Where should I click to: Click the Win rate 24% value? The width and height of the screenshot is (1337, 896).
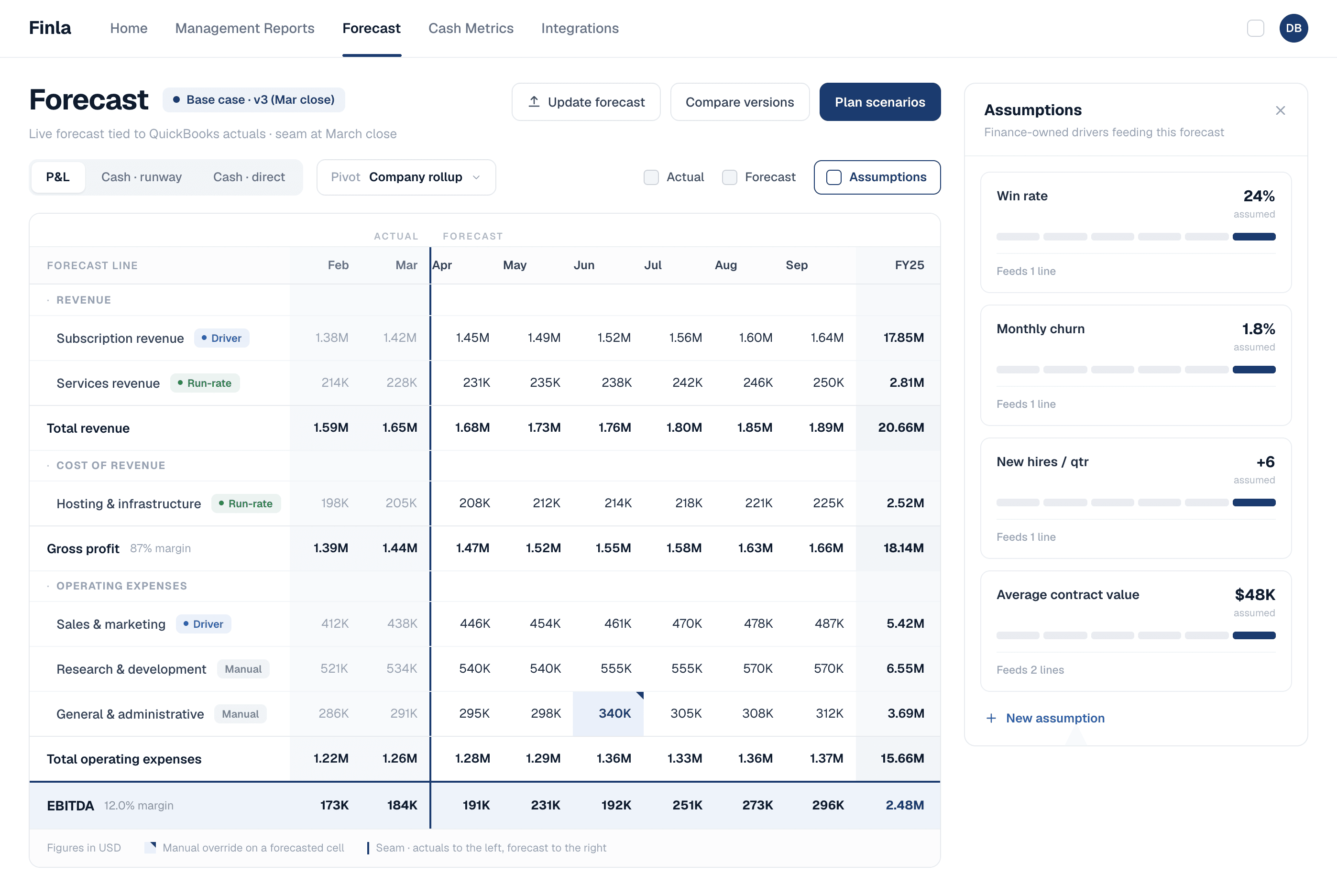tap(1259, 196)
